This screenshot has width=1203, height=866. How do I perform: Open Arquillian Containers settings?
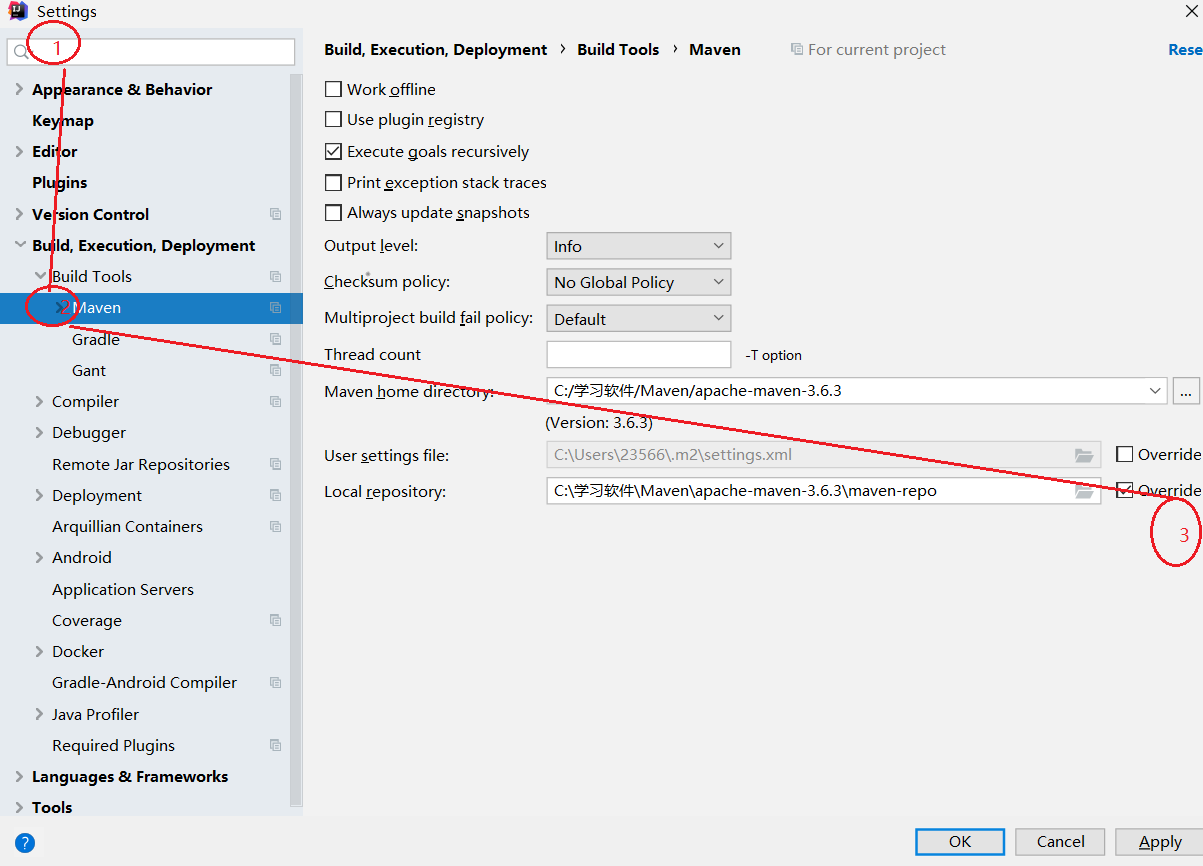click(x=127, y=526)
